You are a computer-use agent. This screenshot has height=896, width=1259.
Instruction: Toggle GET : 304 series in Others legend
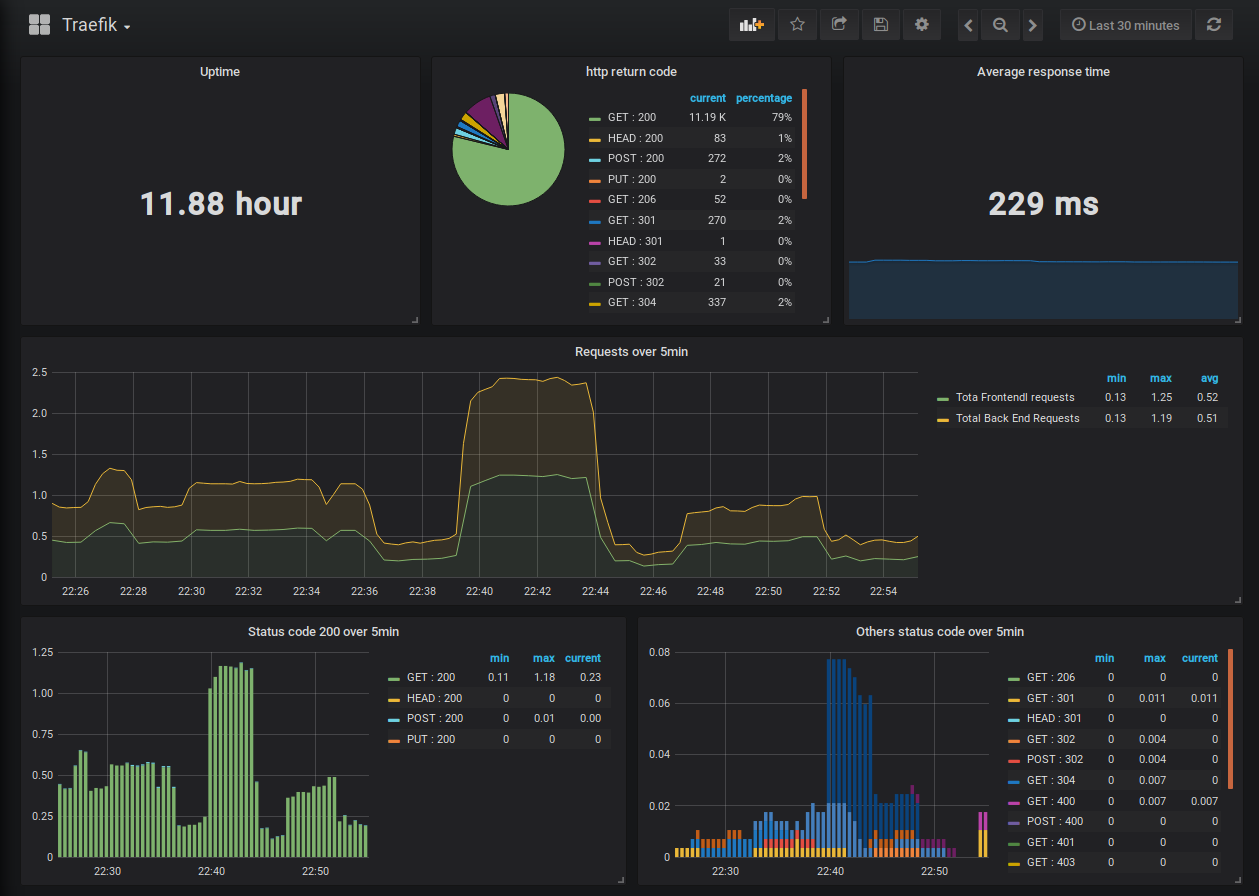tap(1050, 780)
